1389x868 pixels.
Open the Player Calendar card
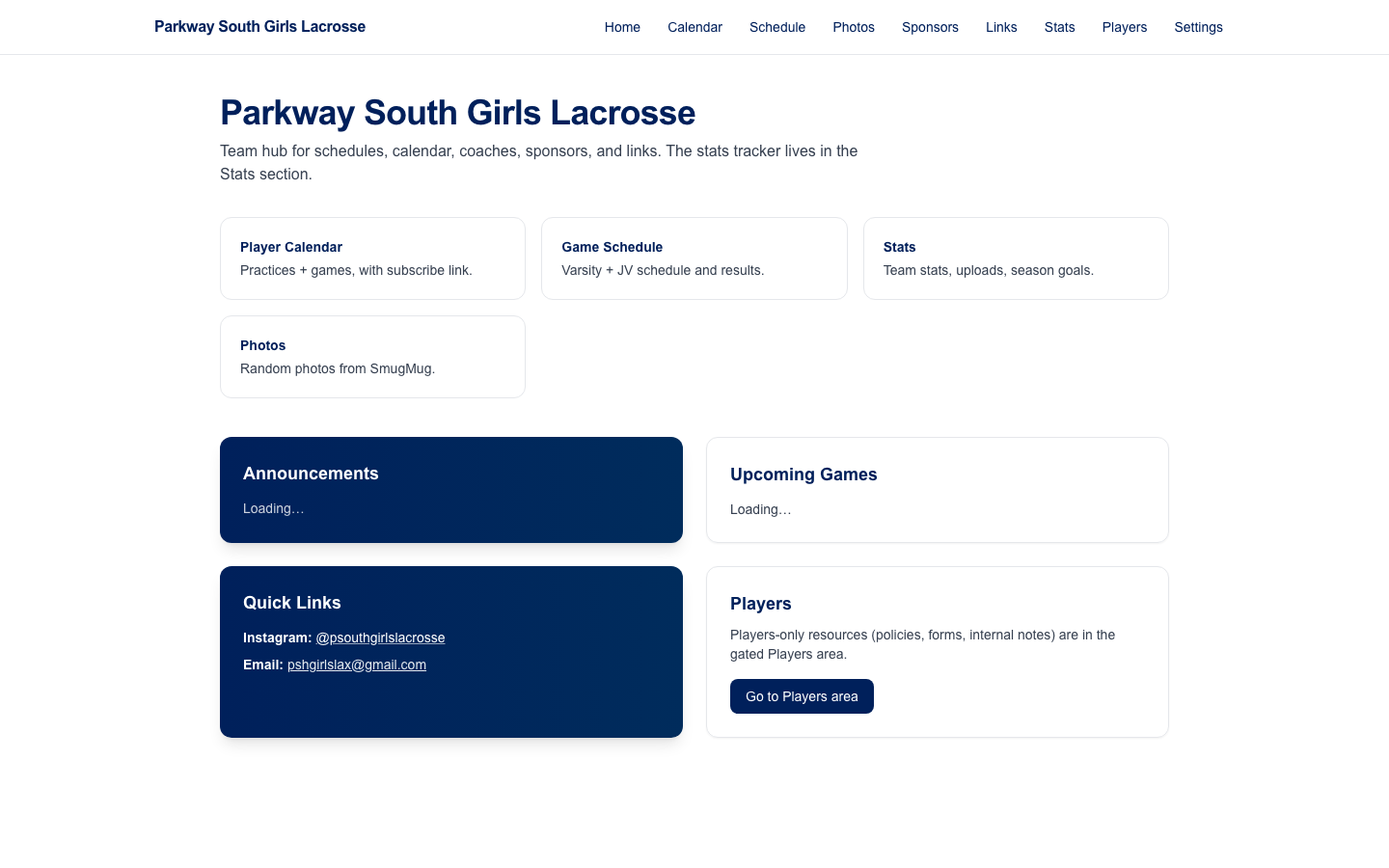(x=372, y=258)
